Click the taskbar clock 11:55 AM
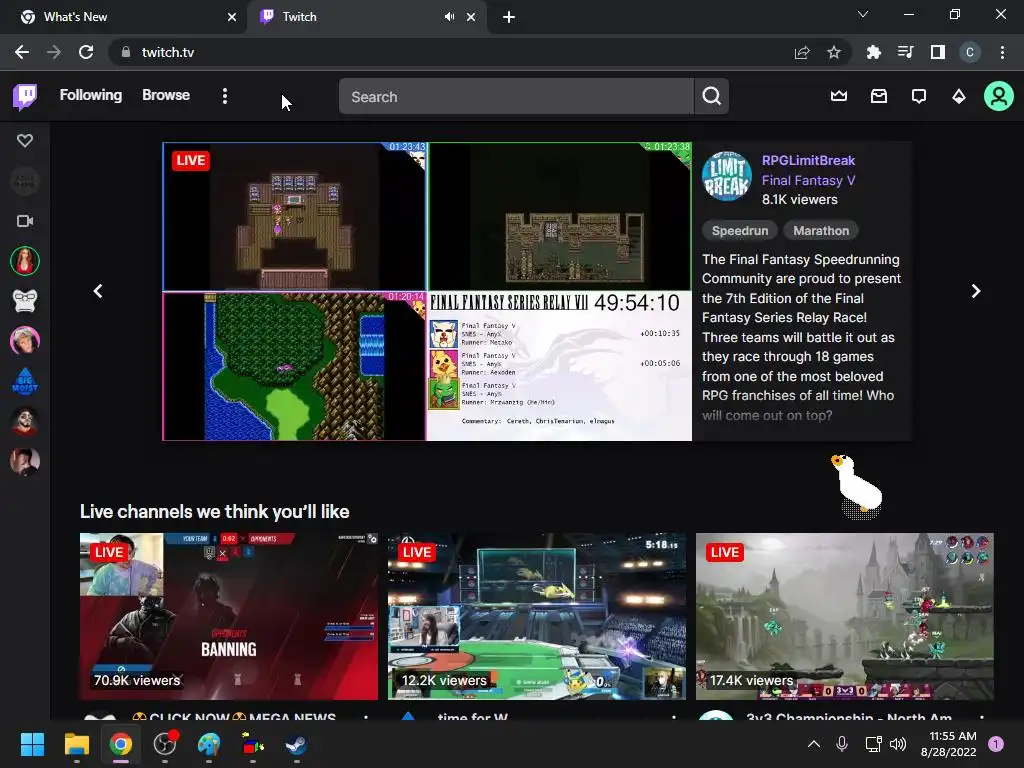Screen dimensions: 1024x768 (948, 744)
